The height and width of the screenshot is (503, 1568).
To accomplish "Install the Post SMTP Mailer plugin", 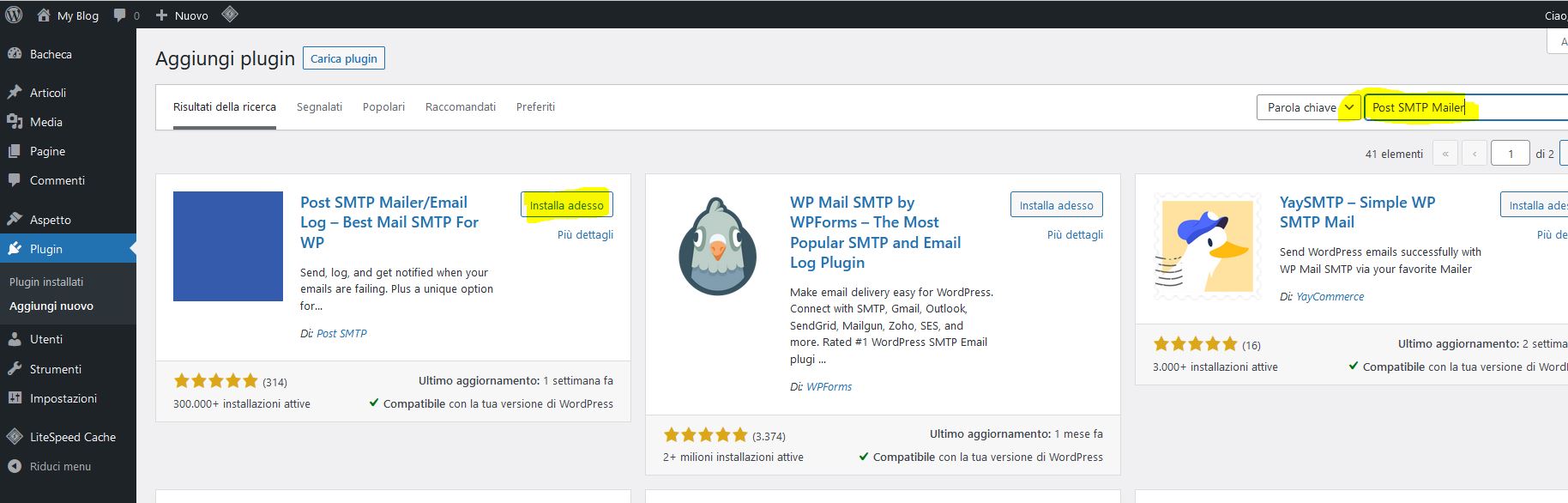I will [567, 205].
